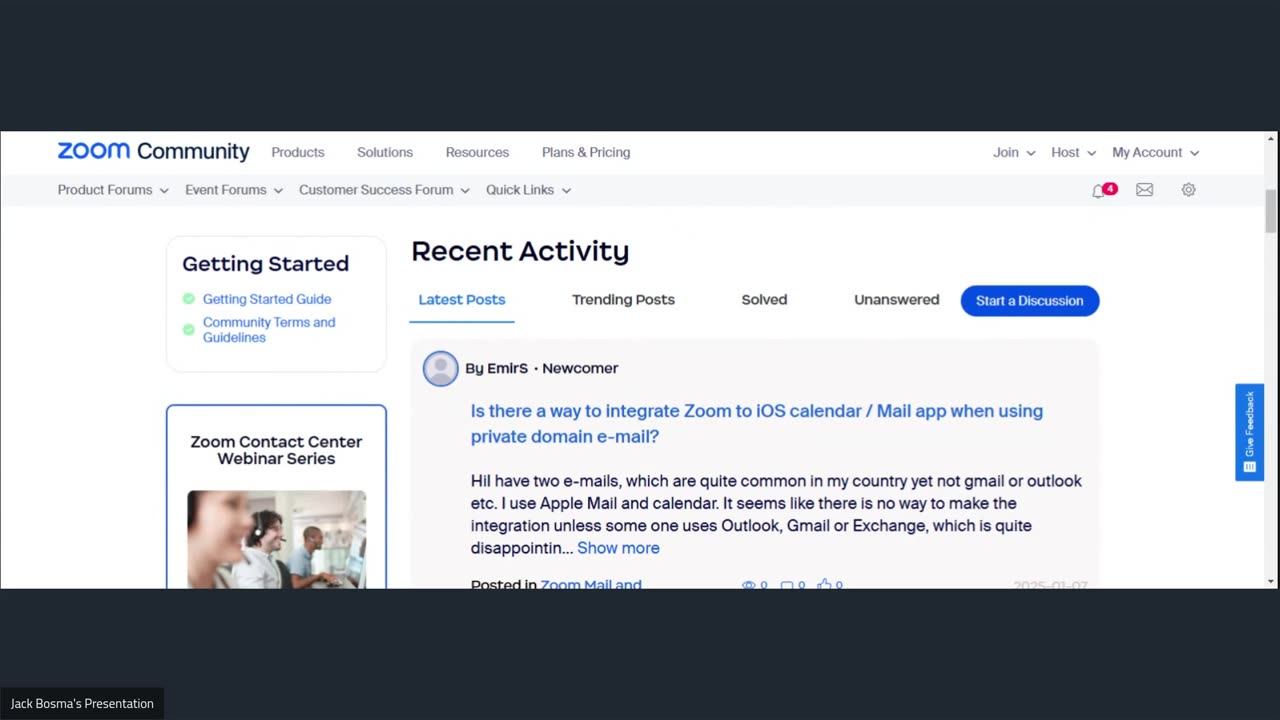Open the Zoom Mail and category link
Viewport: 1280px width, 720px height.
pyautogui.click(x=591, y=584)
